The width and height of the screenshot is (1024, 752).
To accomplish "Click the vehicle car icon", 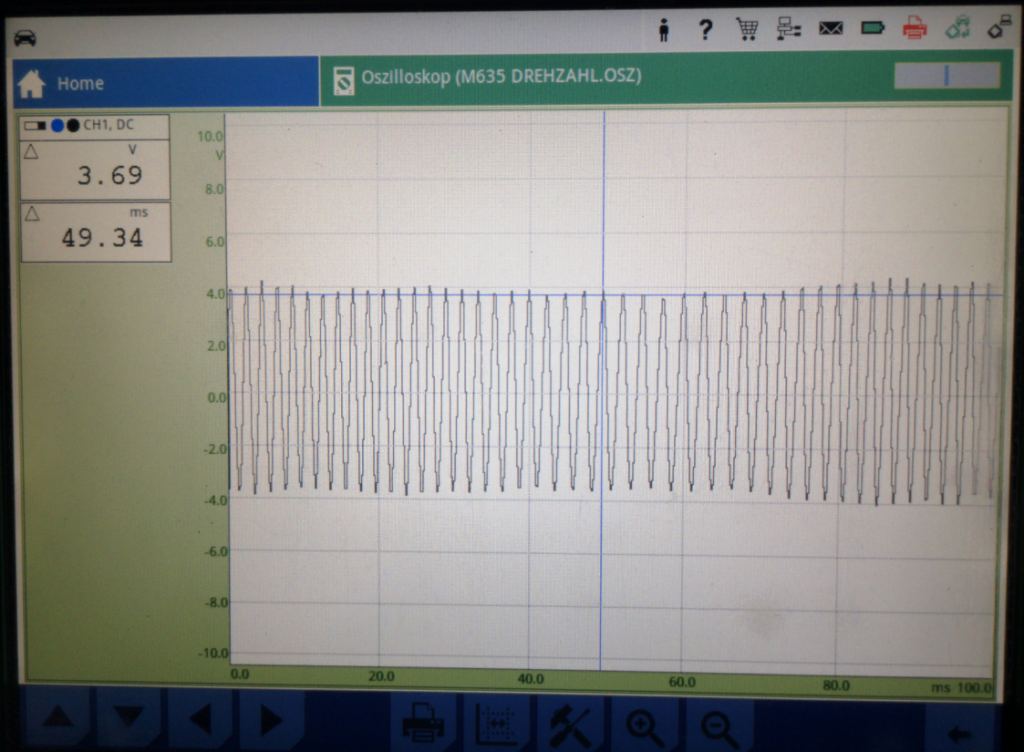I will [x=25, y=37].
